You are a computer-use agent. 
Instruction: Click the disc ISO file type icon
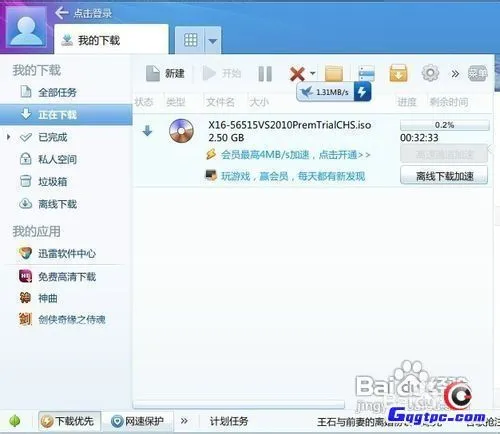[181, 131]
